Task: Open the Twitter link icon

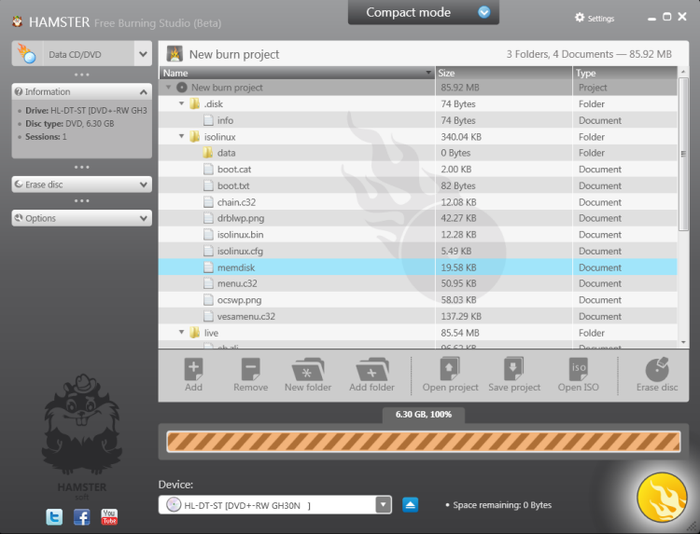Action: tap(54, 517)
